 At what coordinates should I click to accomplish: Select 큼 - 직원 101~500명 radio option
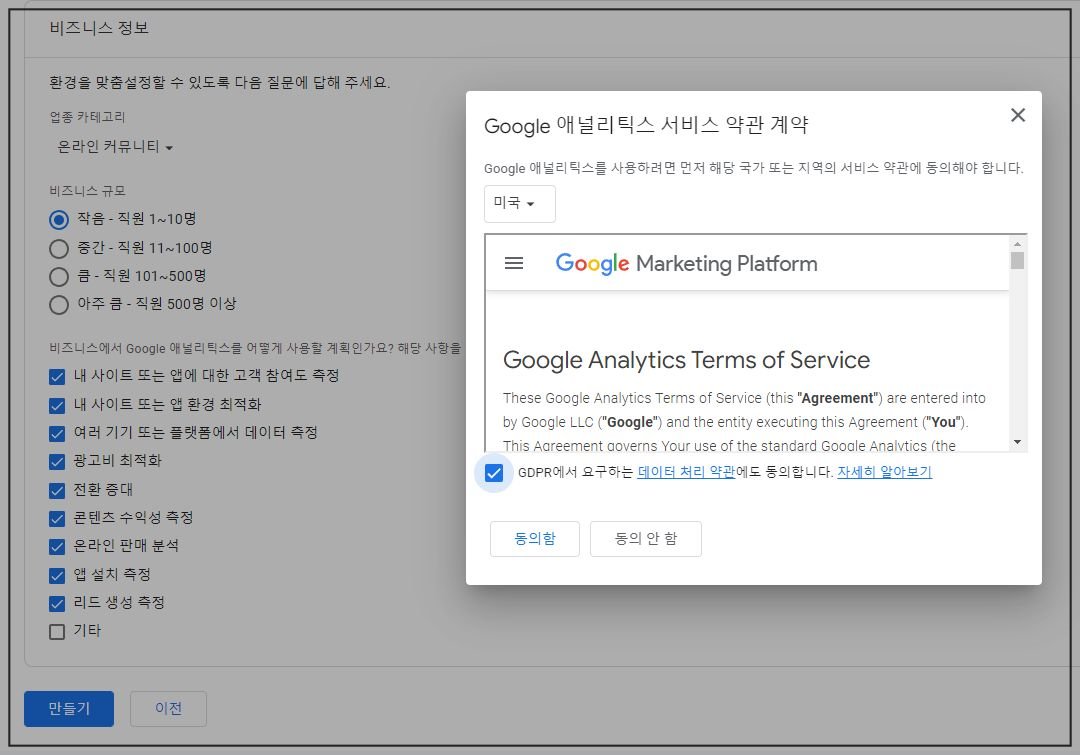click(x=59, y=277)
